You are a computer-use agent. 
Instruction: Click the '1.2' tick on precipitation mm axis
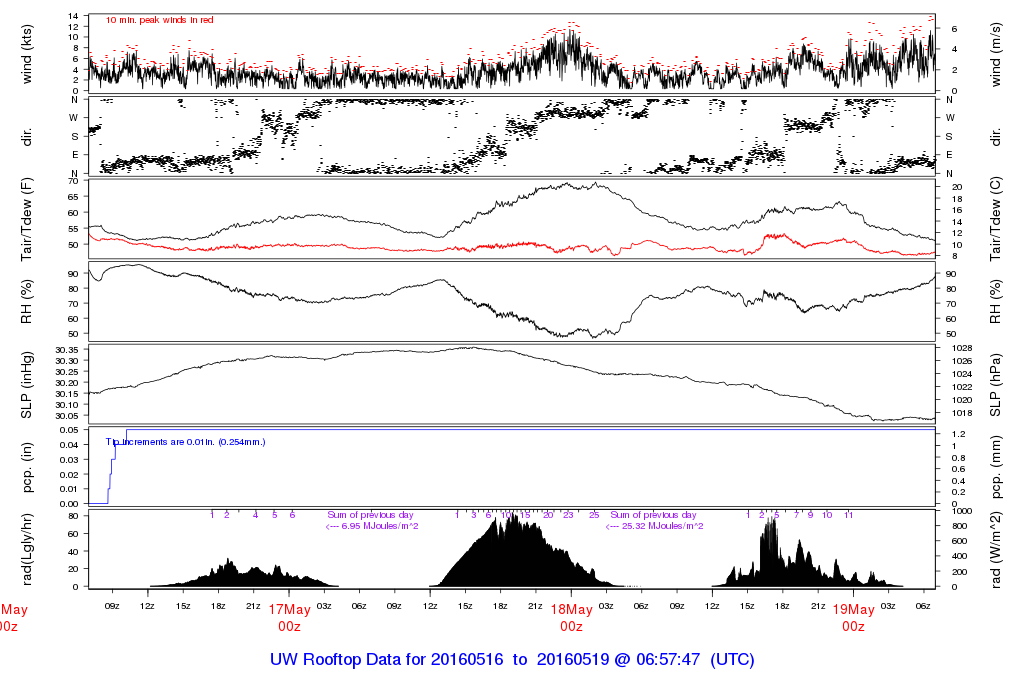(959, 434)
